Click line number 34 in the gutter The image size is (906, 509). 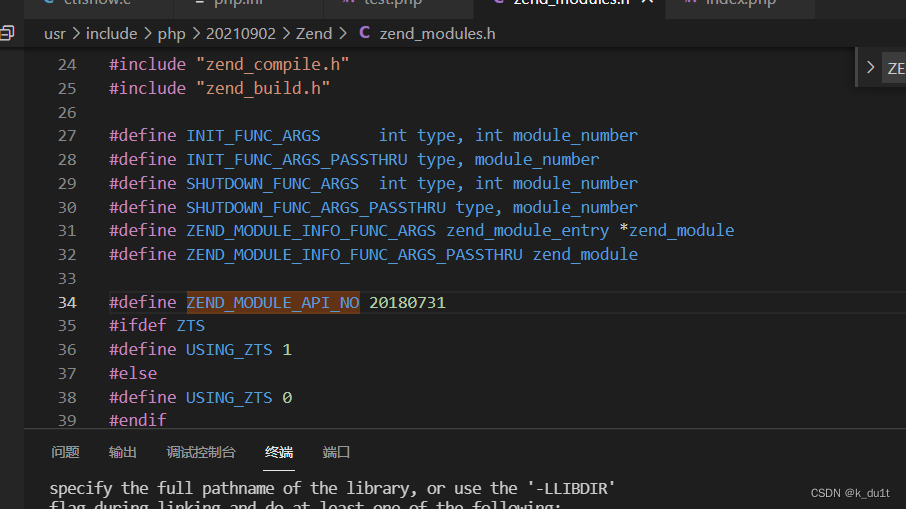click(x=67, y=303)
